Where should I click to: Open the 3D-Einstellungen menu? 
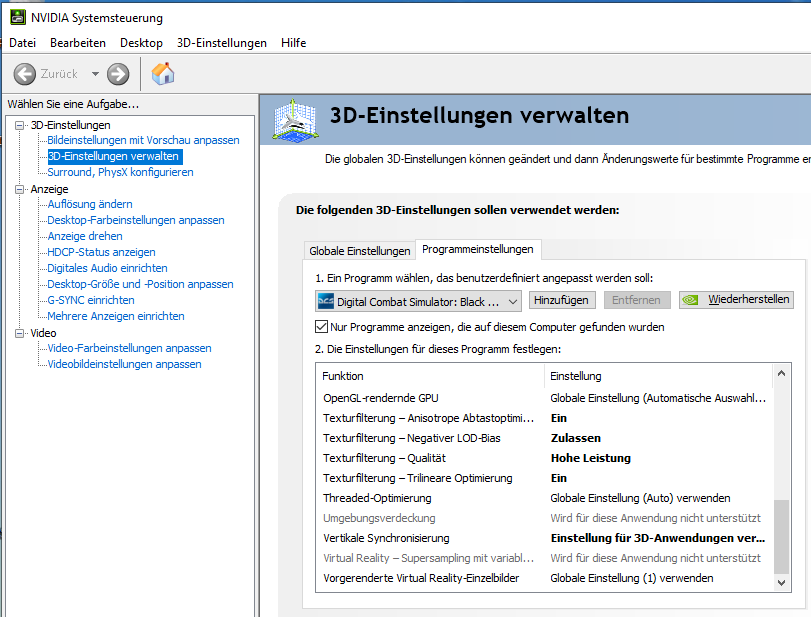[x=222, y=43]
